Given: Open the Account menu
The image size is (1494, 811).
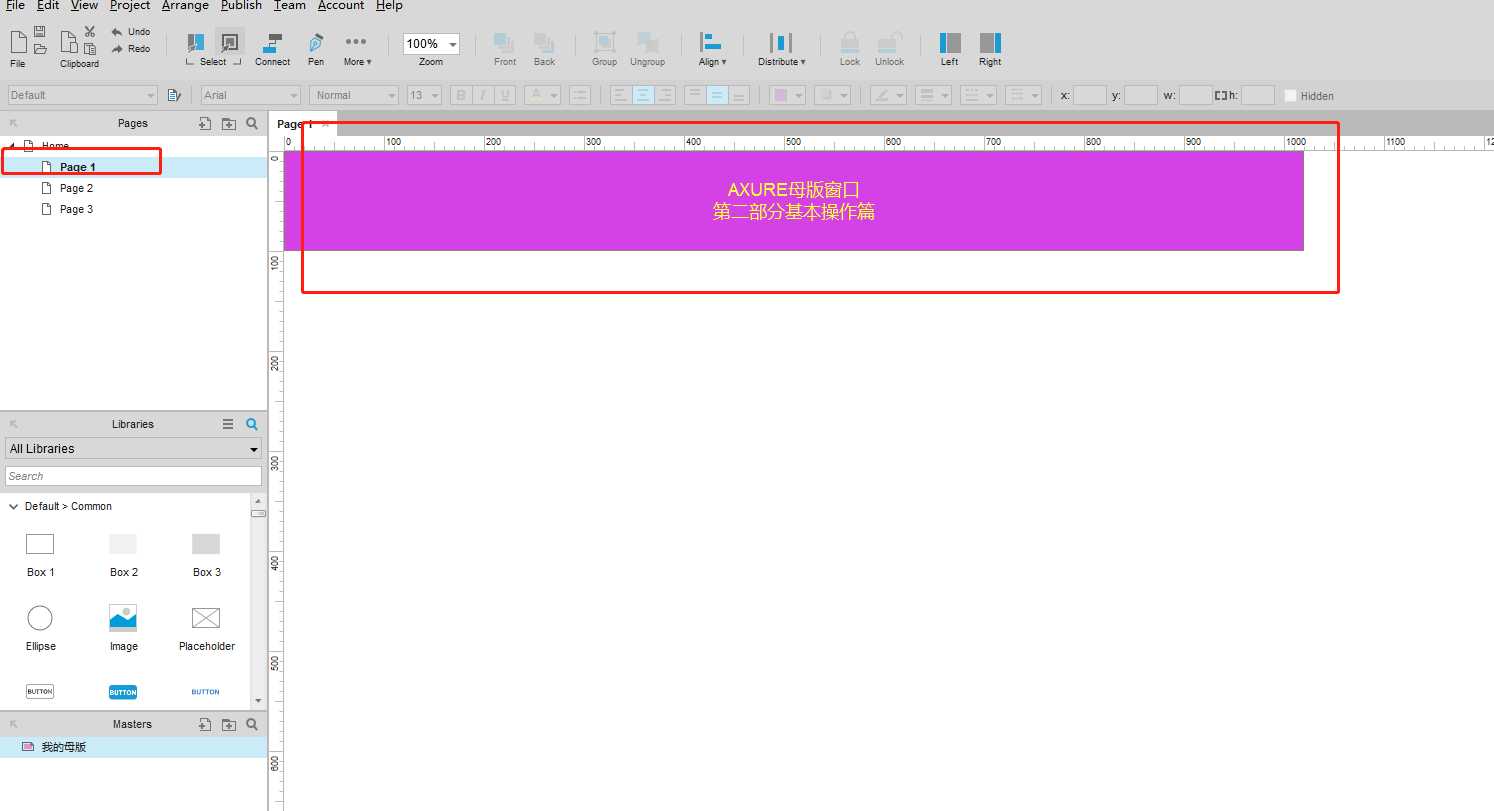Looking at the screenshot, I should 341,6.
